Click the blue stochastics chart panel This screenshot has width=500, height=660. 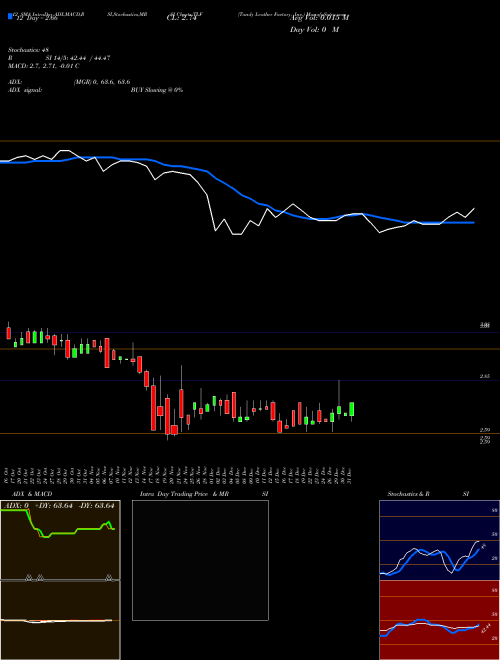[439, 540]
